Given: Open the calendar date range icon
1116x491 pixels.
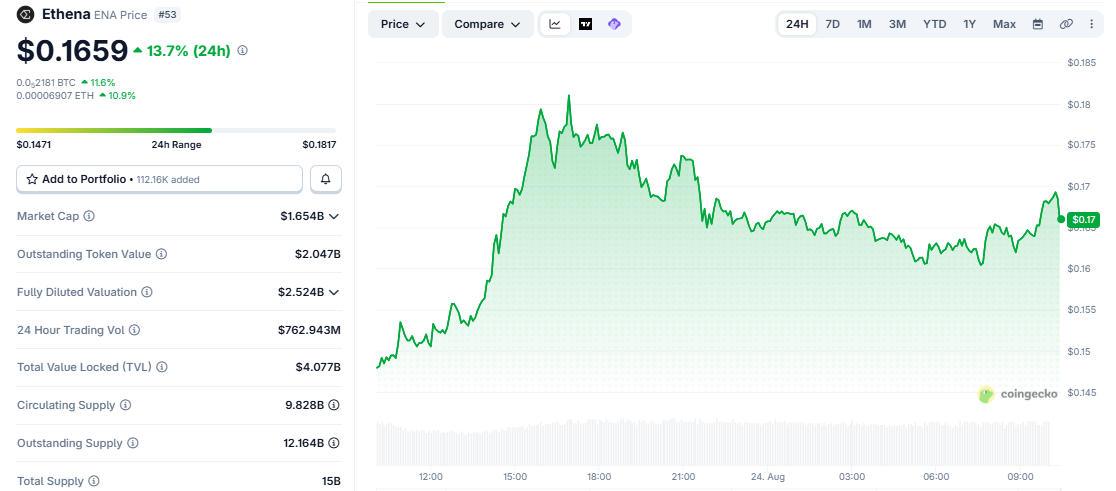Looking at the screenshot, I should (1038, 24).
